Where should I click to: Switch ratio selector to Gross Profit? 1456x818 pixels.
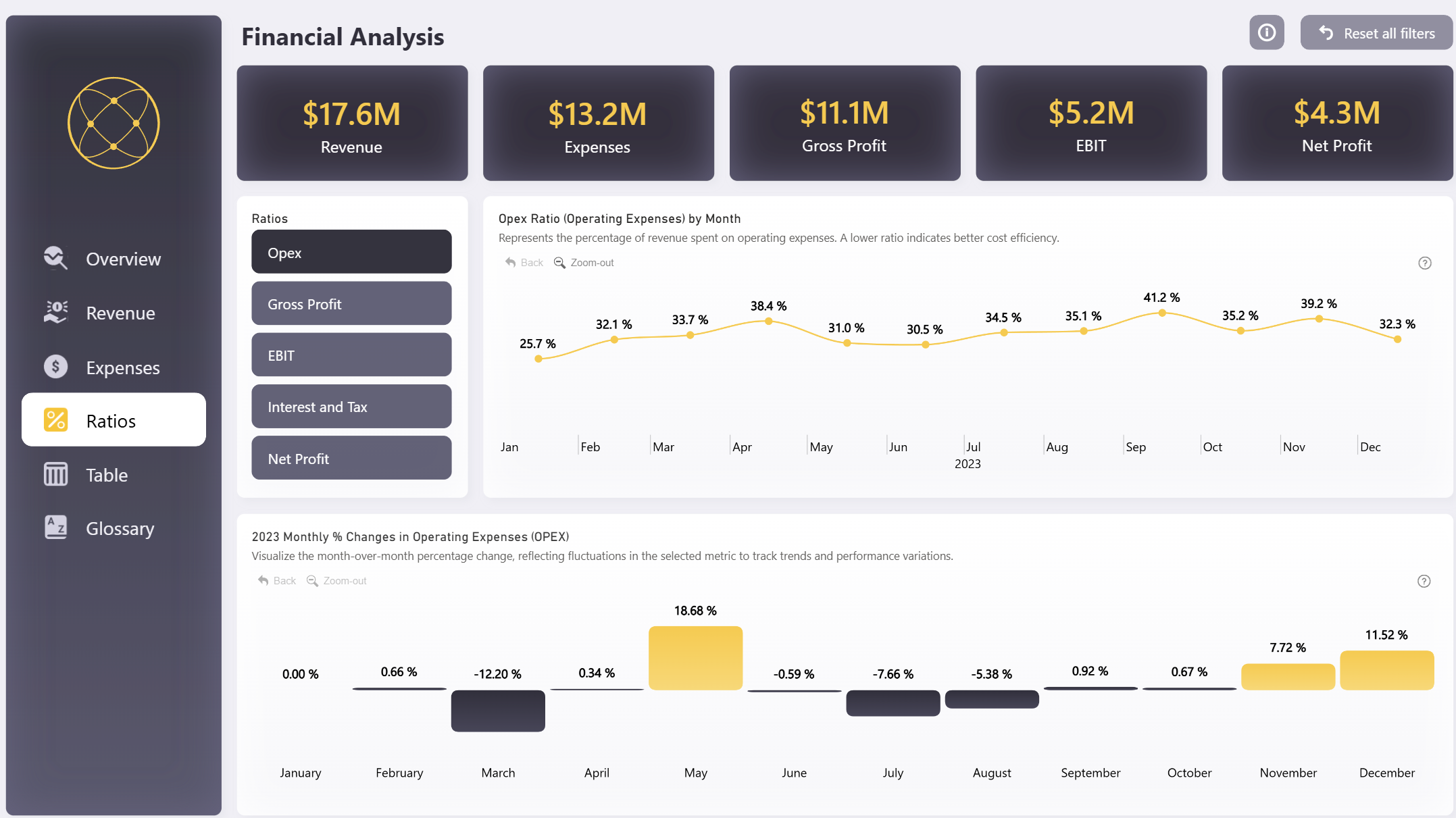tap(351, 304)
